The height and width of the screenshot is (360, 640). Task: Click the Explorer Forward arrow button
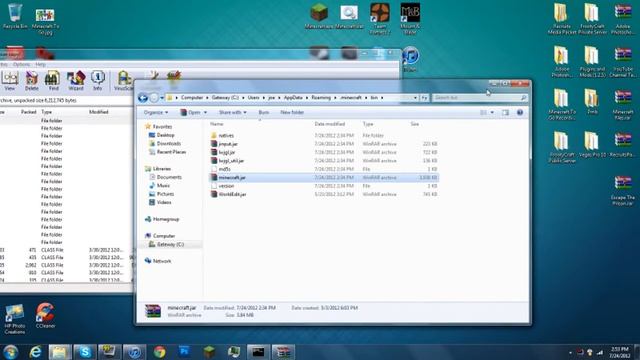[x=154, y=98]
